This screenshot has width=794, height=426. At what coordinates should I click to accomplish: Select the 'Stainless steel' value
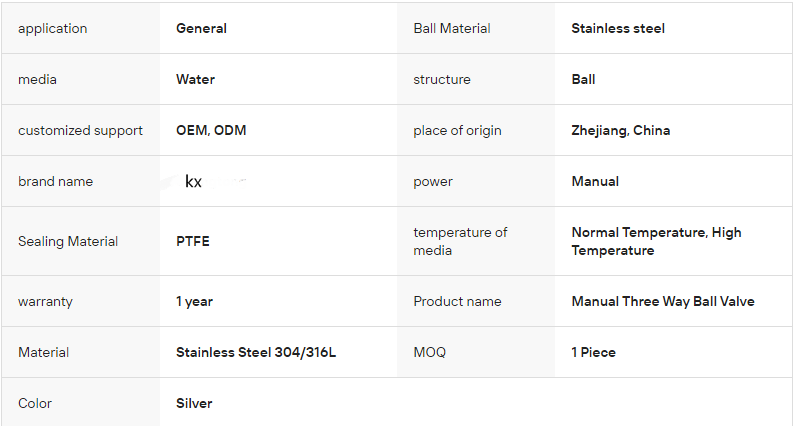(x=618, y=28)
